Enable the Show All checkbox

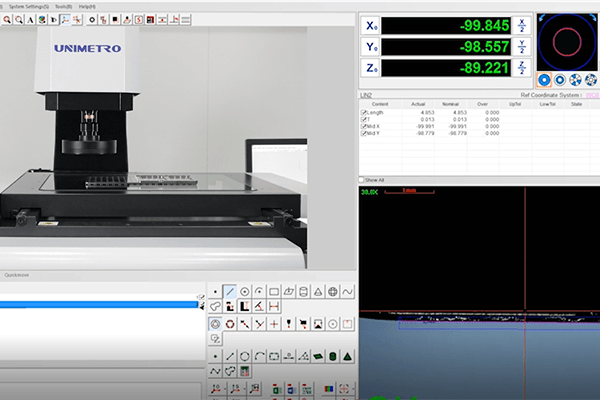pyautogui.click(x=363, y=180)
